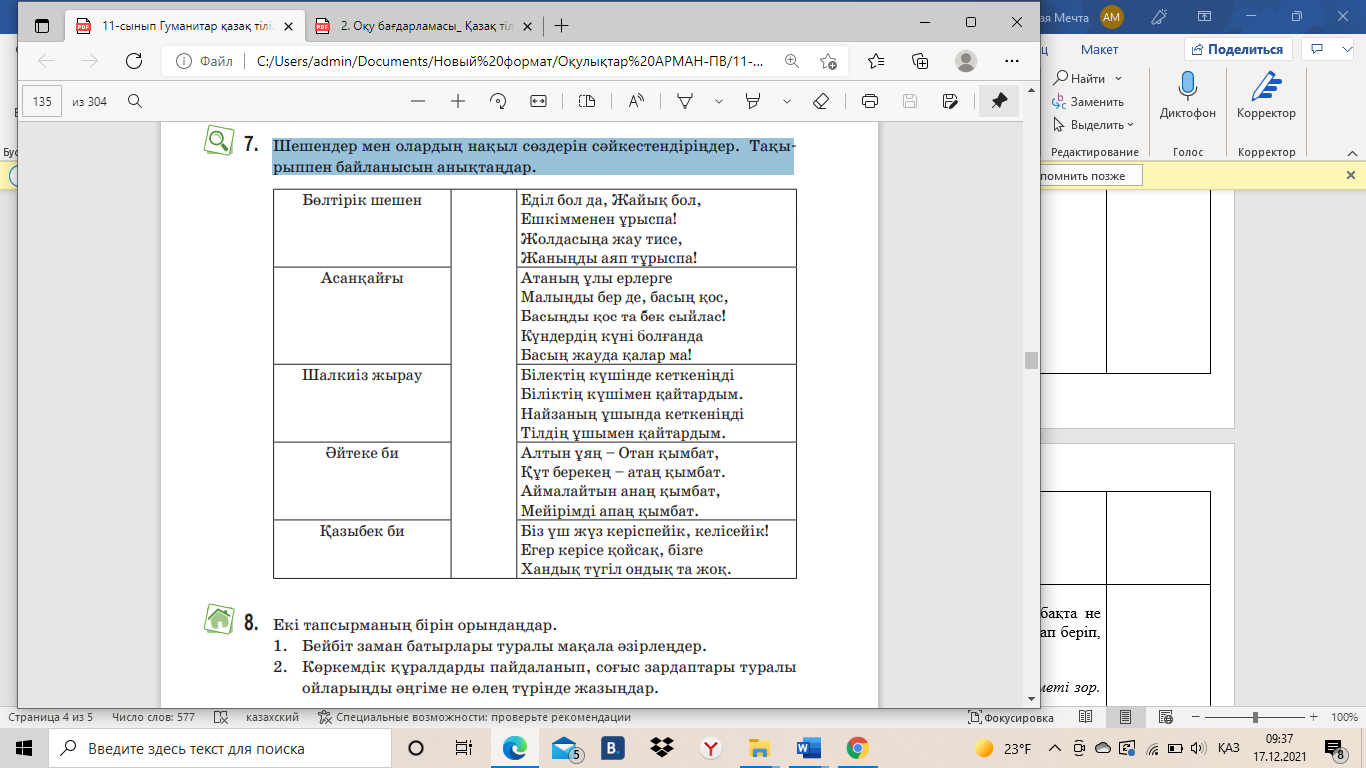Switch the PDF page view layout

point(587,101)
